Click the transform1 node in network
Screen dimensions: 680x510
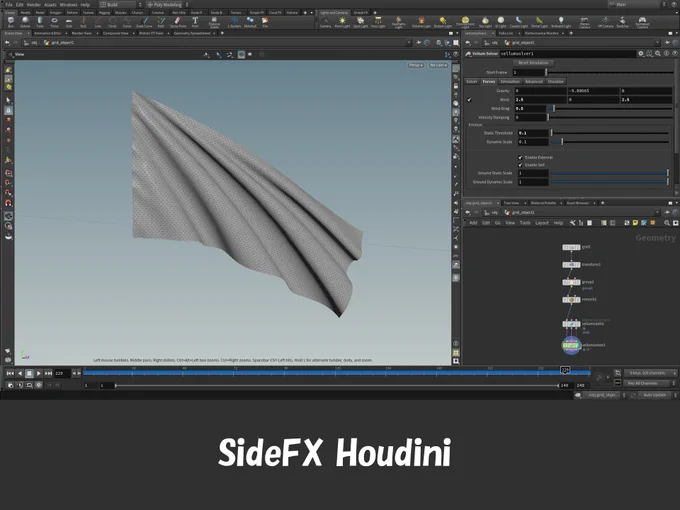571,265
